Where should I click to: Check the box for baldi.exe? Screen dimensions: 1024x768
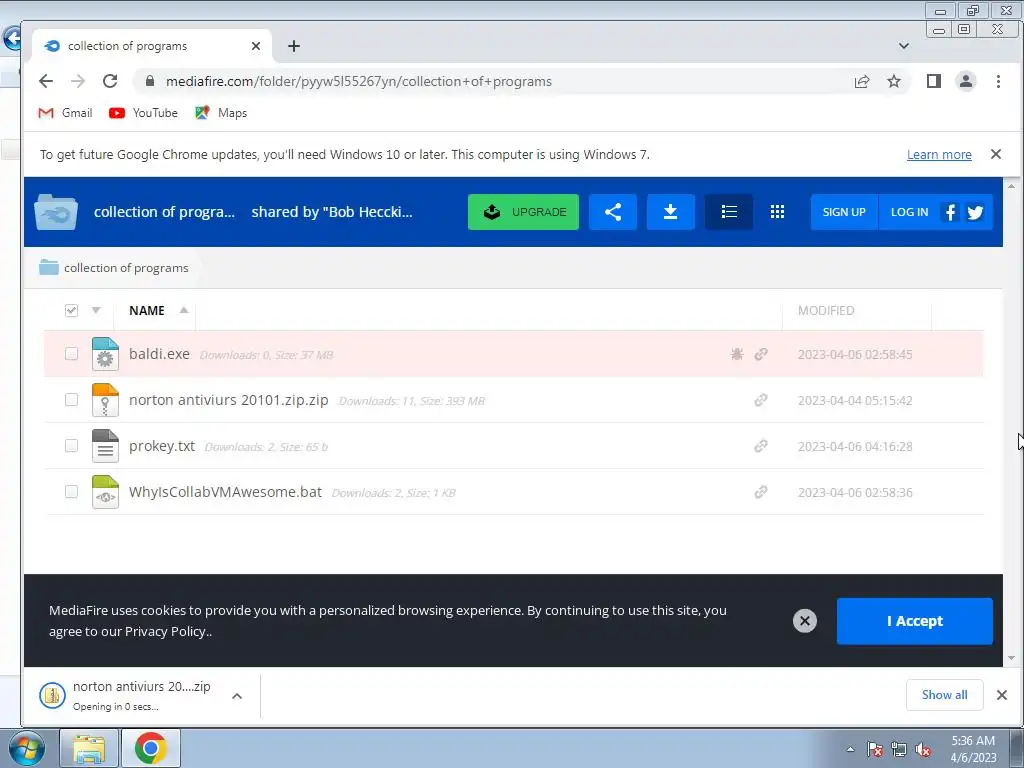point(71,354)
